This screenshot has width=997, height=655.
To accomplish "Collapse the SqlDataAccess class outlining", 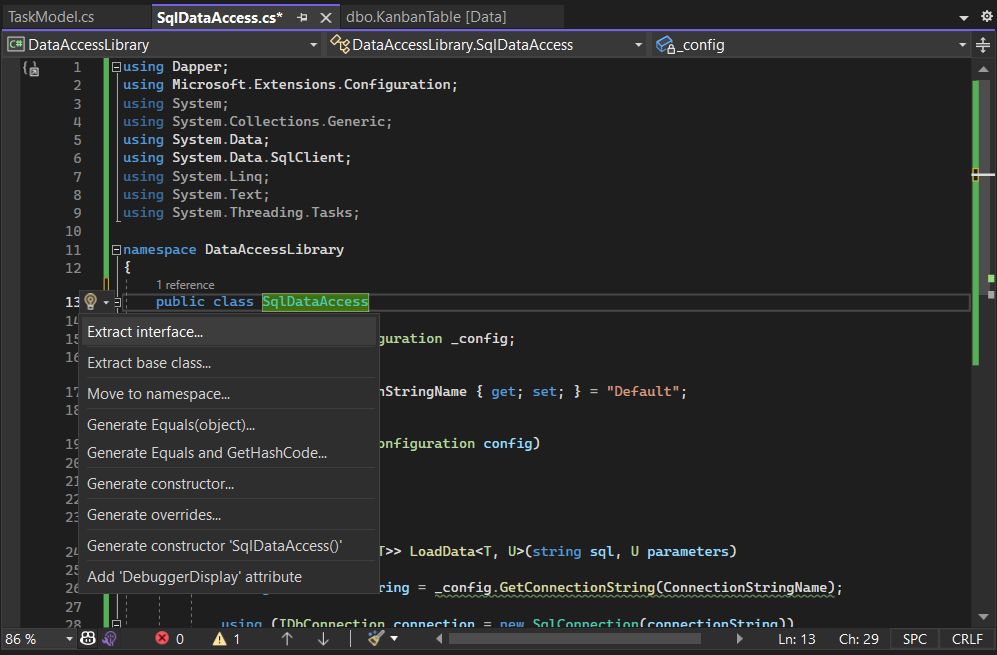I will coord(118,303).
